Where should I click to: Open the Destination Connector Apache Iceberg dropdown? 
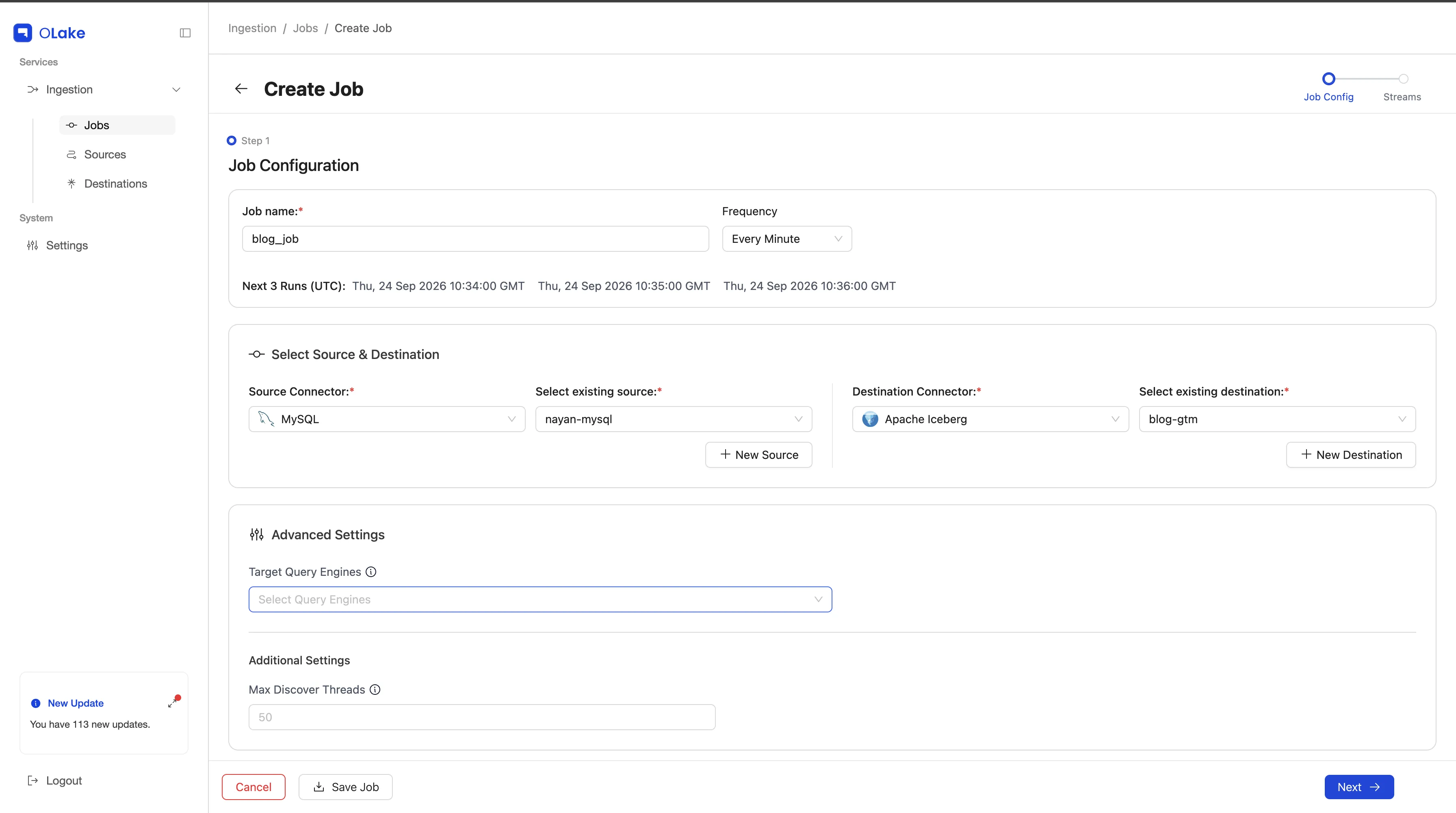click(990, 419)
